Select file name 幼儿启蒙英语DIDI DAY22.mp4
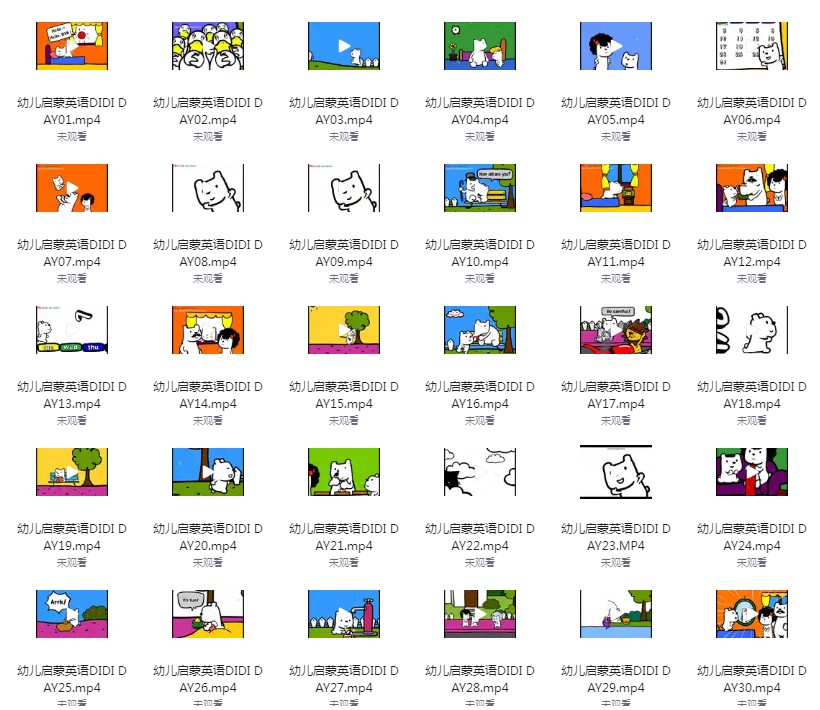Screen dimensions: 820x710 (x=480, y=537)
